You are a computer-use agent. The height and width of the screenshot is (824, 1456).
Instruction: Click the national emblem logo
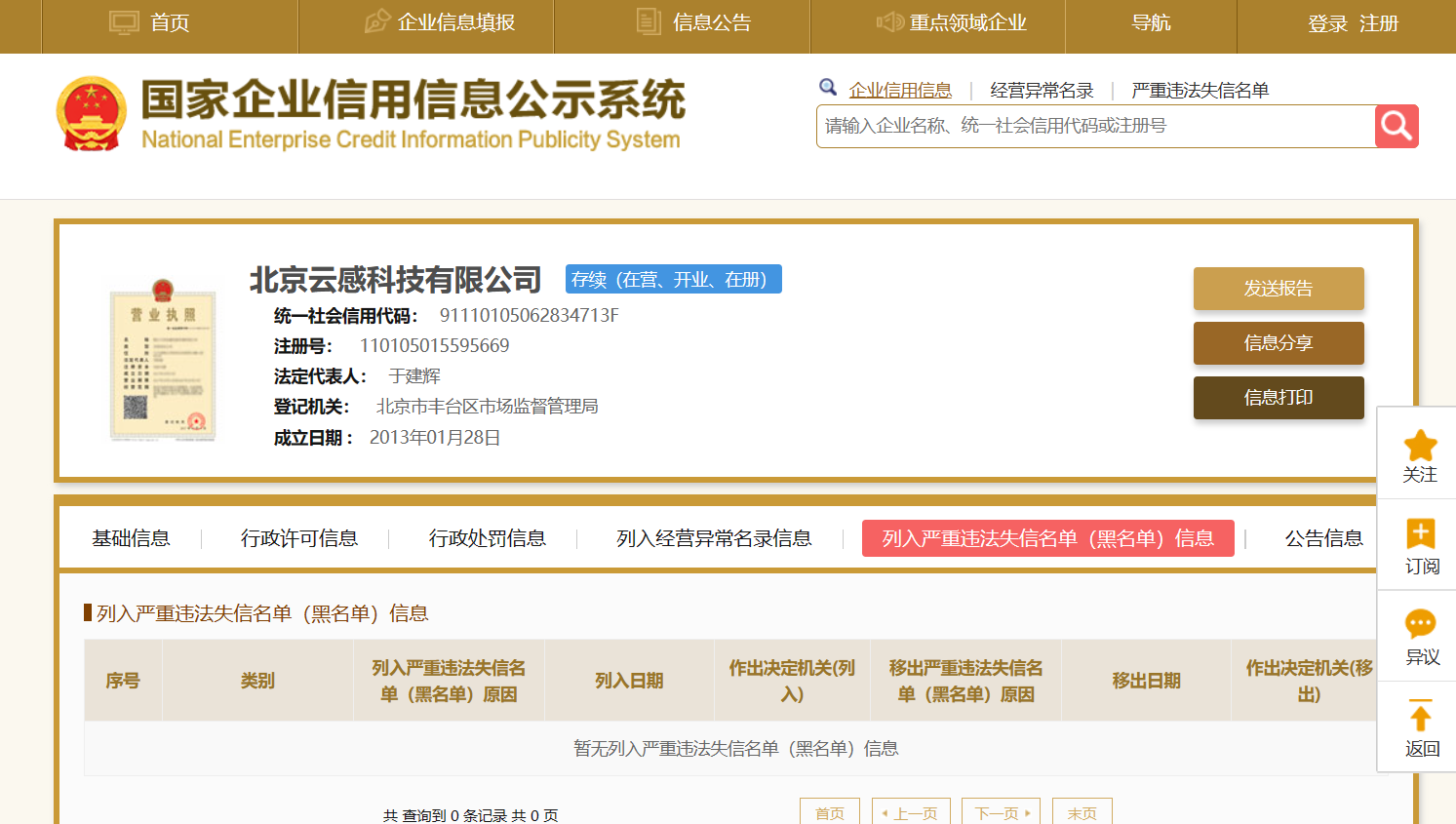[92, 114]
